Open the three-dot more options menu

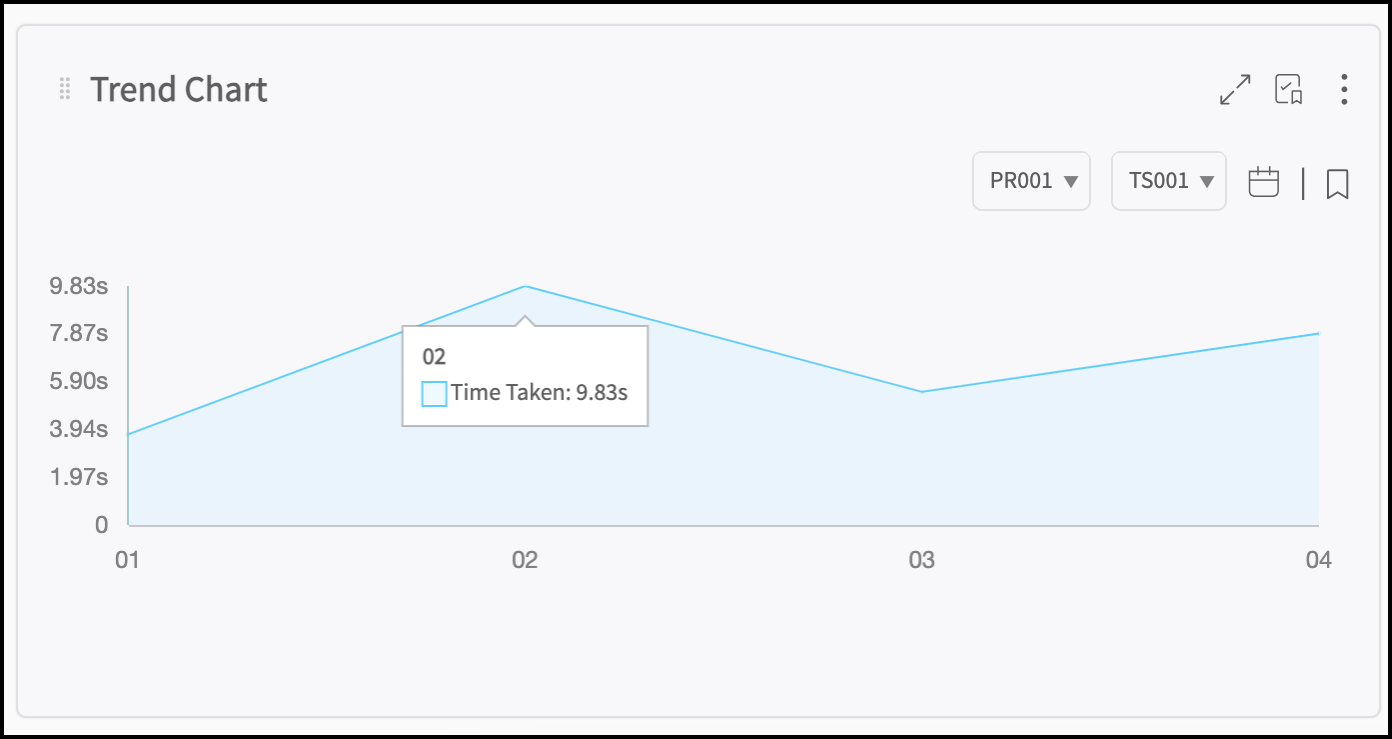[x=1344, y=89]
